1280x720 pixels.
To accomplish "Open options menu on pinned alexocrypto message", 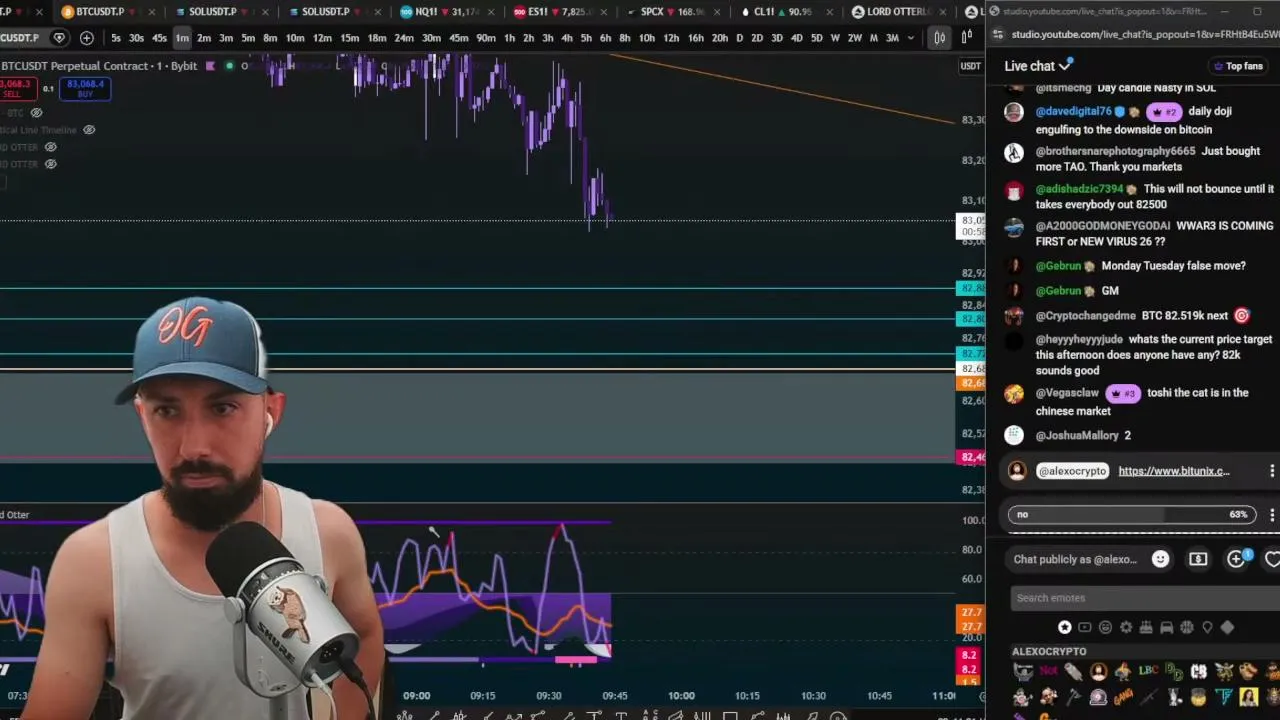I will pos(1272,471).
